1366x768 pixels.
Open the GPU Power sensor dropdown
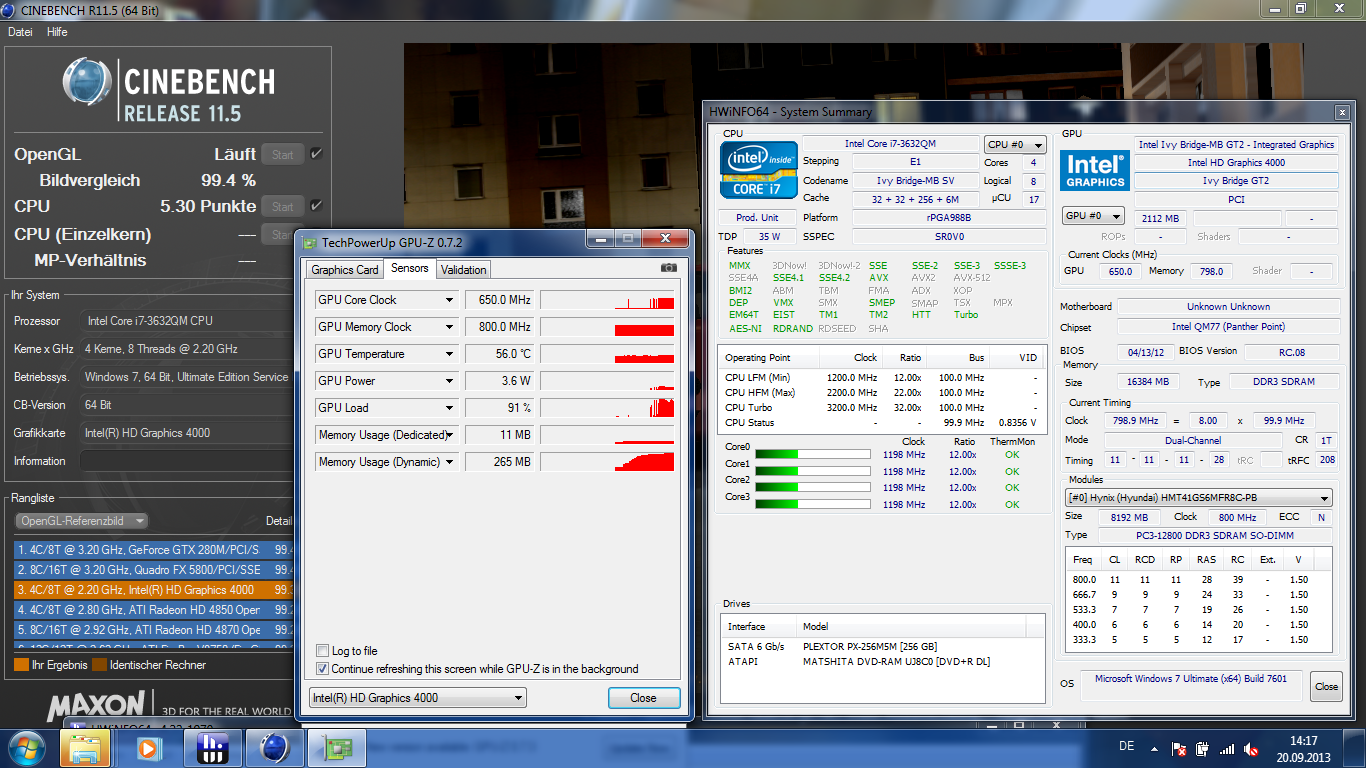[x=450, y=381]
